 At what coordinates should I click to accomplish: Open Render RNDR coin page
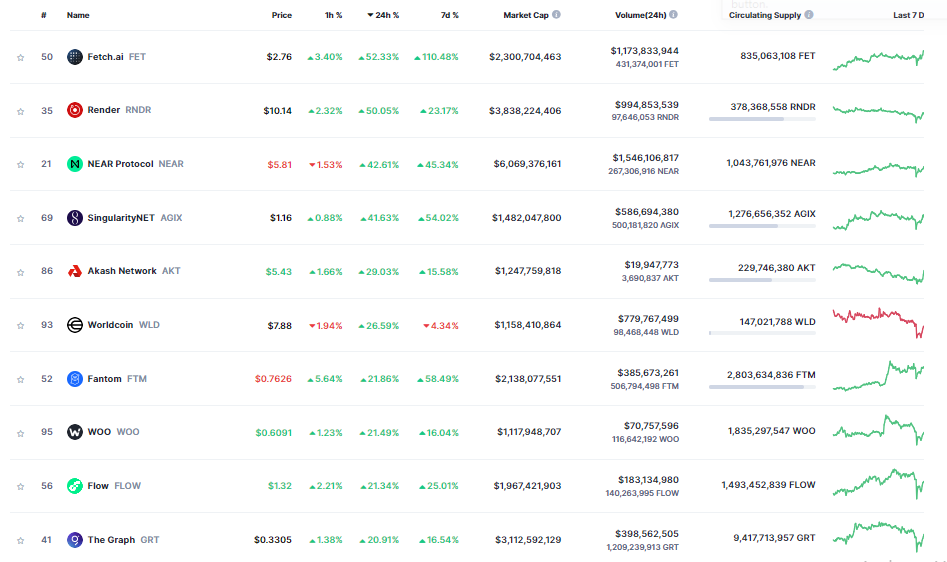[109, 110]
